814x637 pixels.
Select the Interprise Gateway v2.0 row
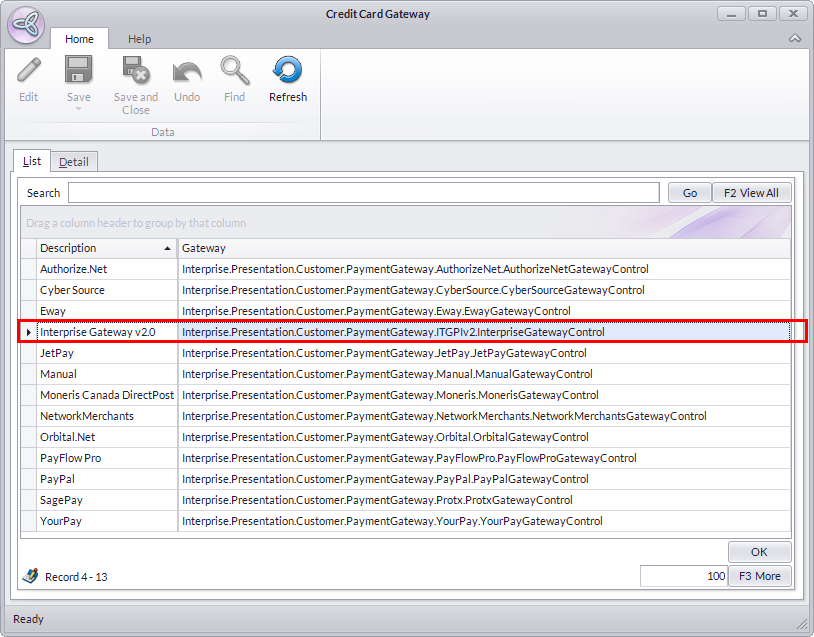tap(405, 332)
